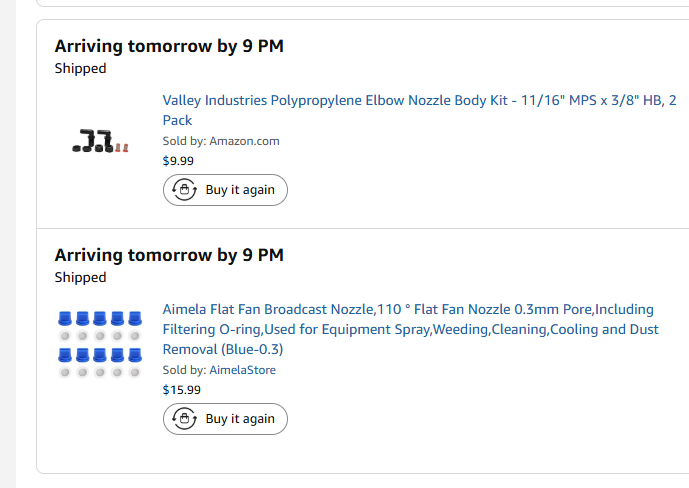Screen dimensions: 689x488
Task: Select the arrival heading above Aimela nozzle
Action: point(169,255)
